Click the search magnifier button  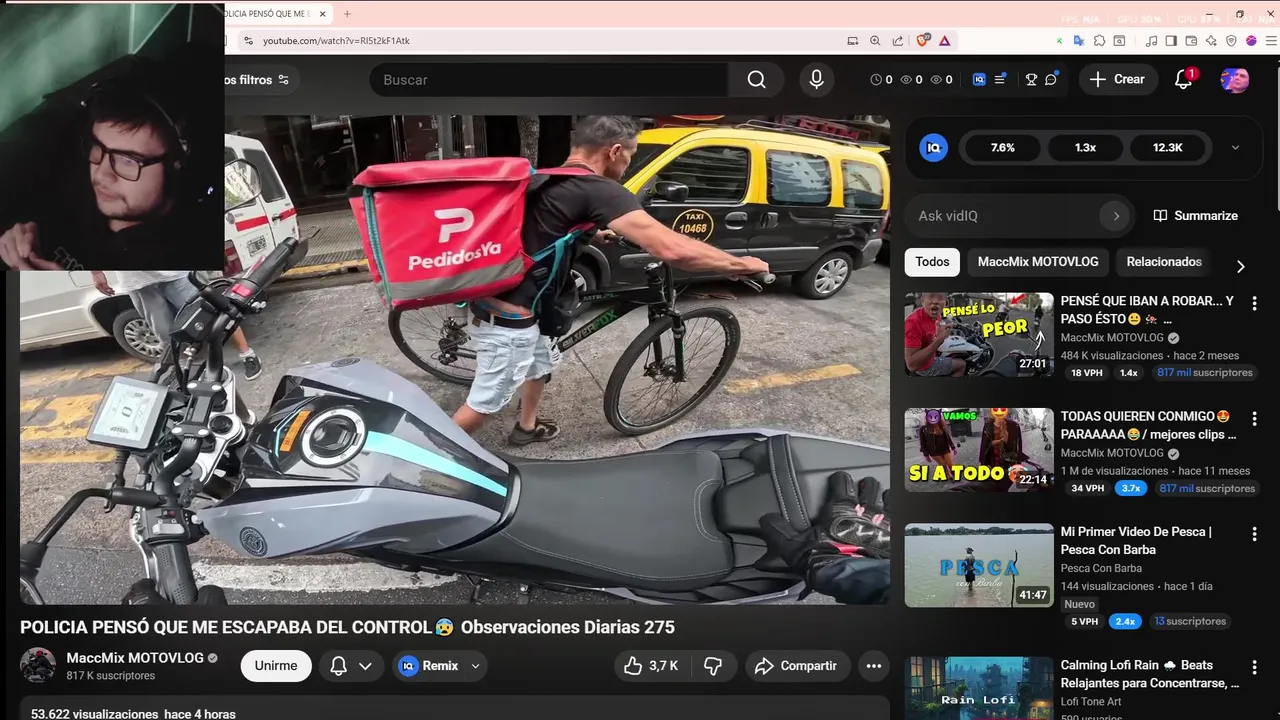757,80
